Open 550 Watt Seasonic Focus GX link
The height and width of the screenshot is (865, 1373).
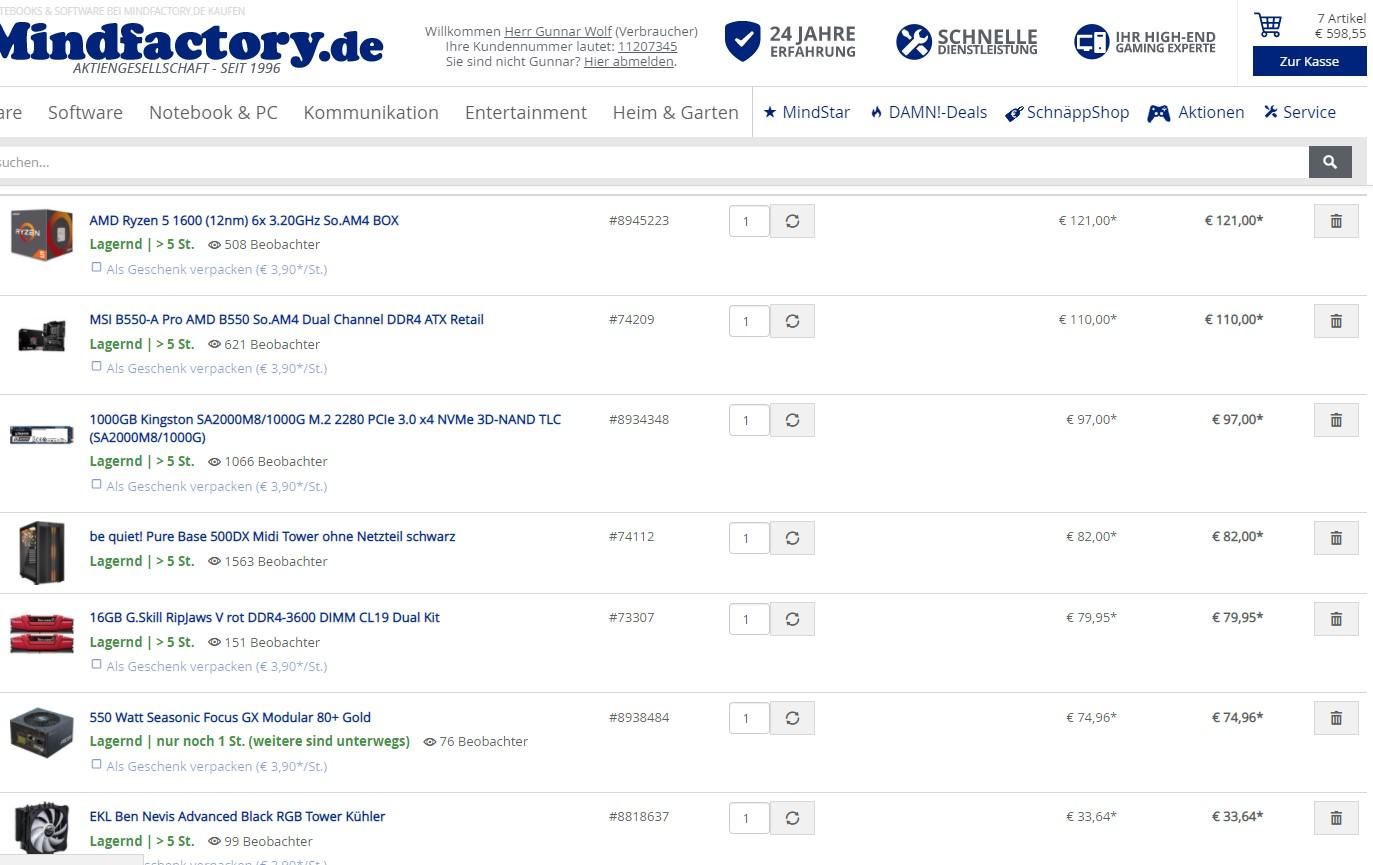[x=230, y=717]
